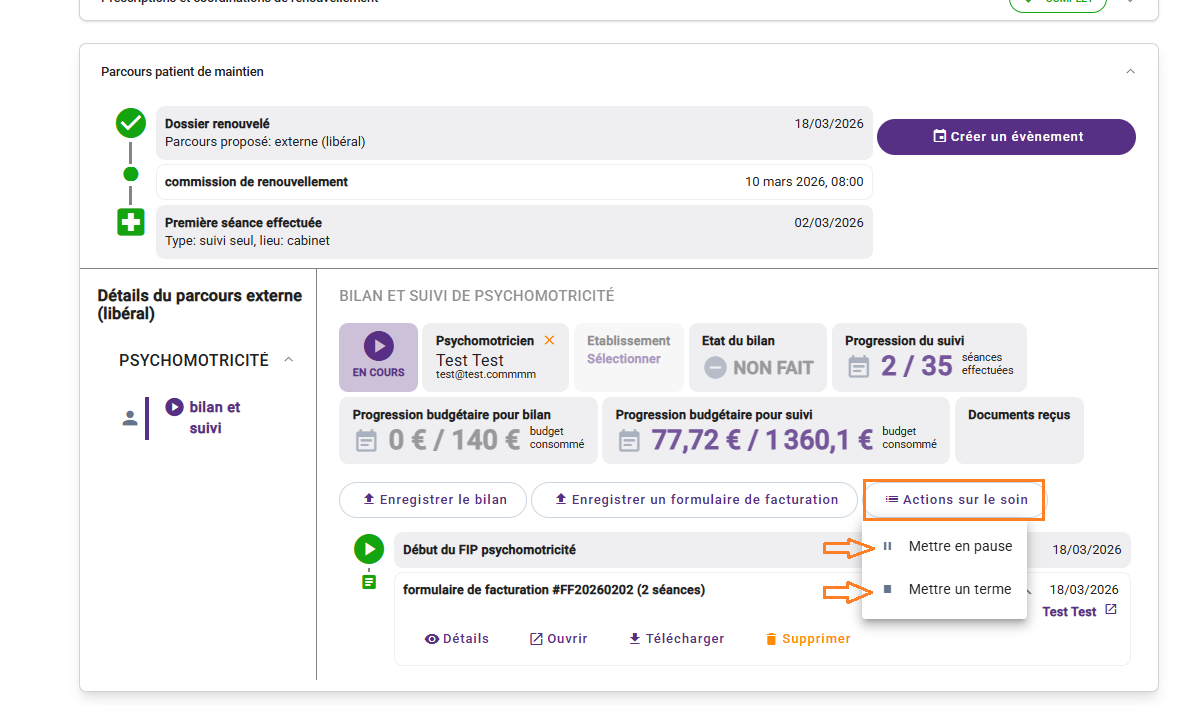Choose Mettre un terme menu option
1190x706 pixels.
(x=959, y=590)
